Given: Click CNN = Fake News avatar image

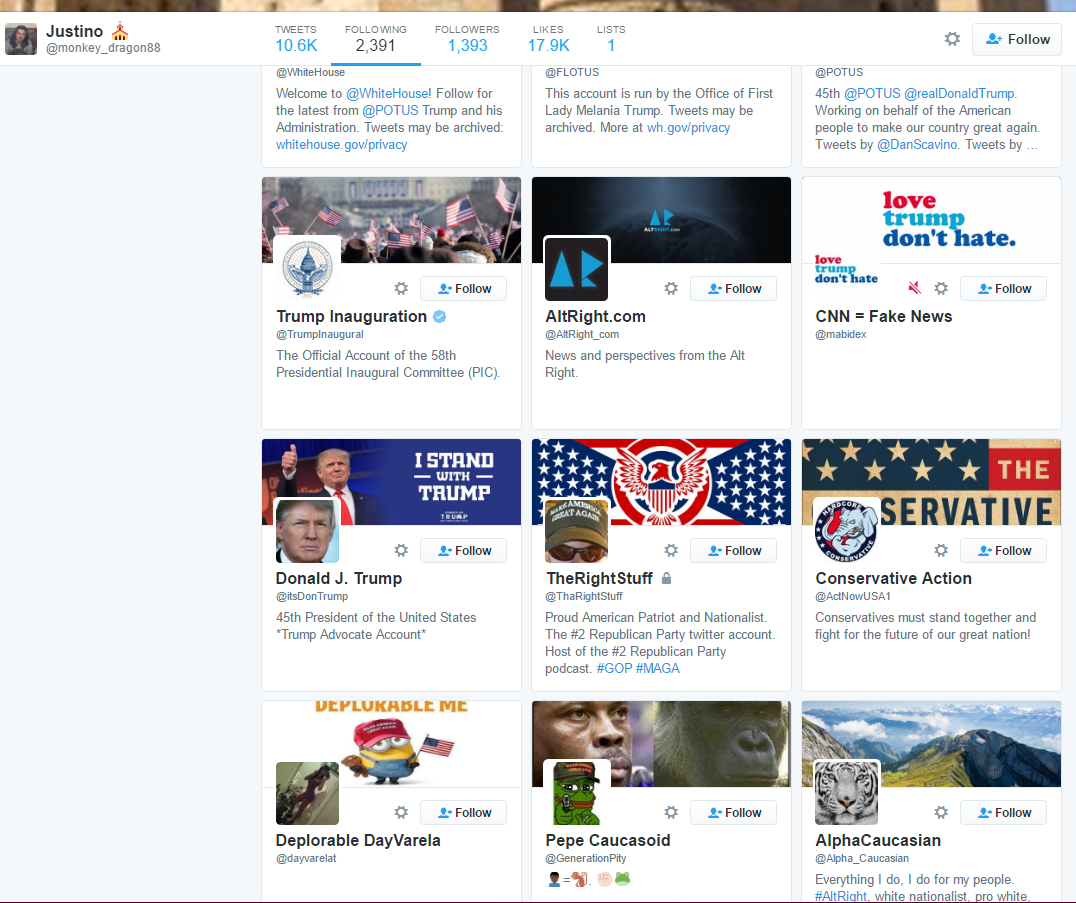Looking at the screenshot, I should tap(846, 269).
